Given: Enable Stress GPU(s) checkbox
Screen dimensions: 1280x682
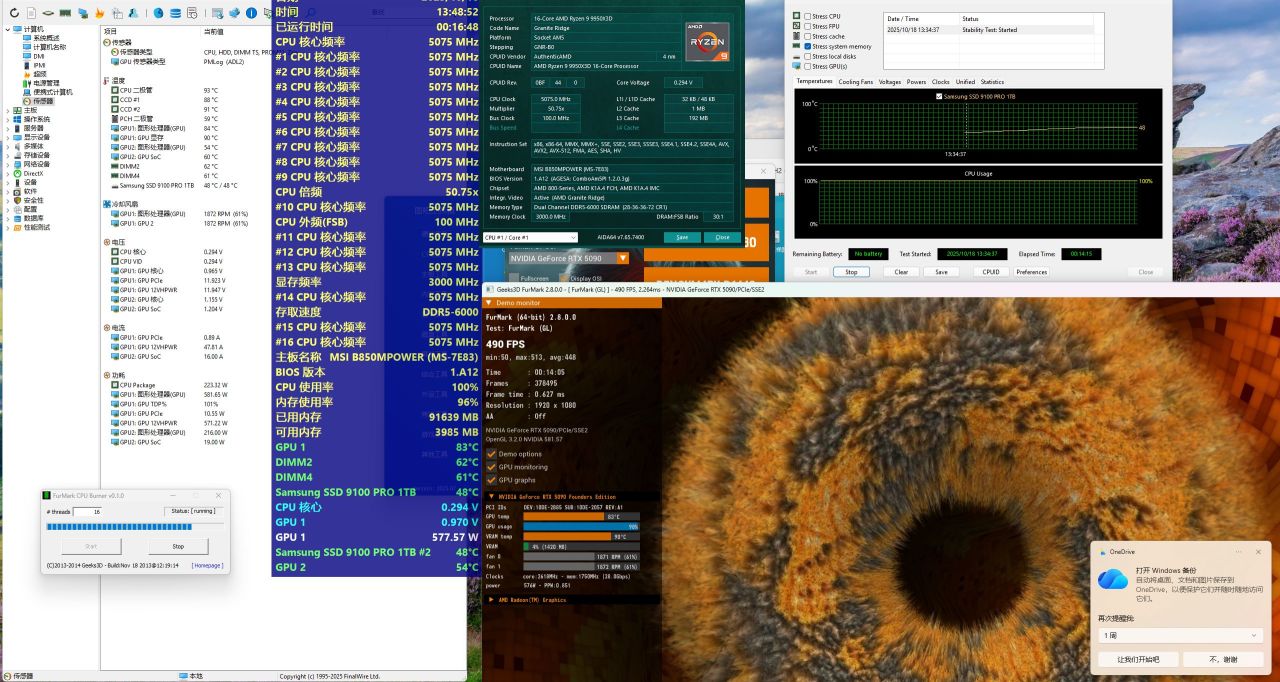Looking at the screenshot, I should [808, 66].
